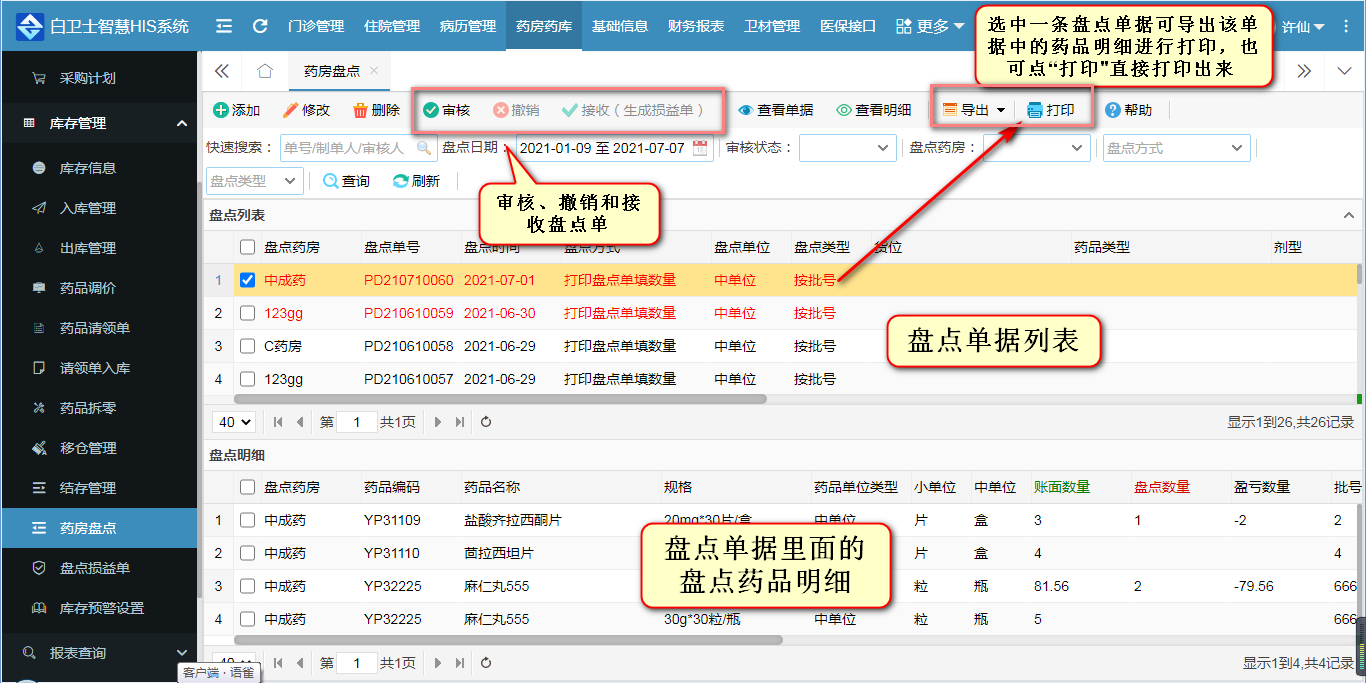This screenshot has width=1366, height=683.
Task: Switch to 门诊管理 menu tab
Action: (x=315, y=26)
